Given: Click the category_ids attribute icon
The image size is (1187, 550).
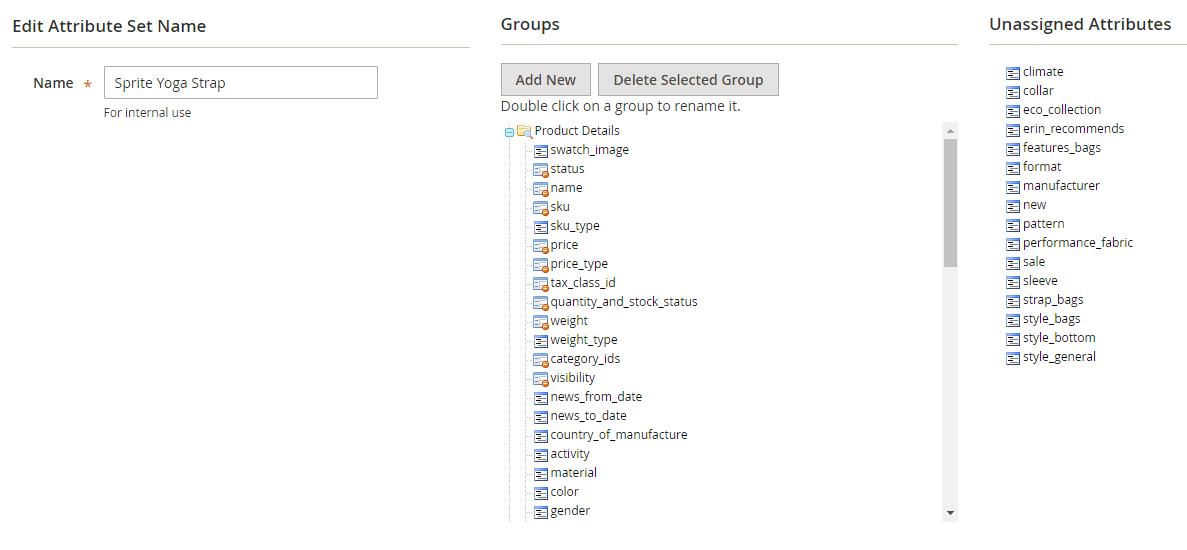Looking at the screenshot, I should pyautogui.click(x=541, y=359).
